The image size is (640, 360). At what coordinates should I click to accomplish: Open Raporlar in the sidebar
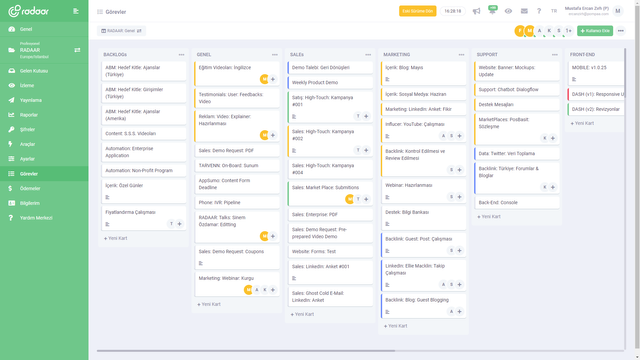pos(44,115)
